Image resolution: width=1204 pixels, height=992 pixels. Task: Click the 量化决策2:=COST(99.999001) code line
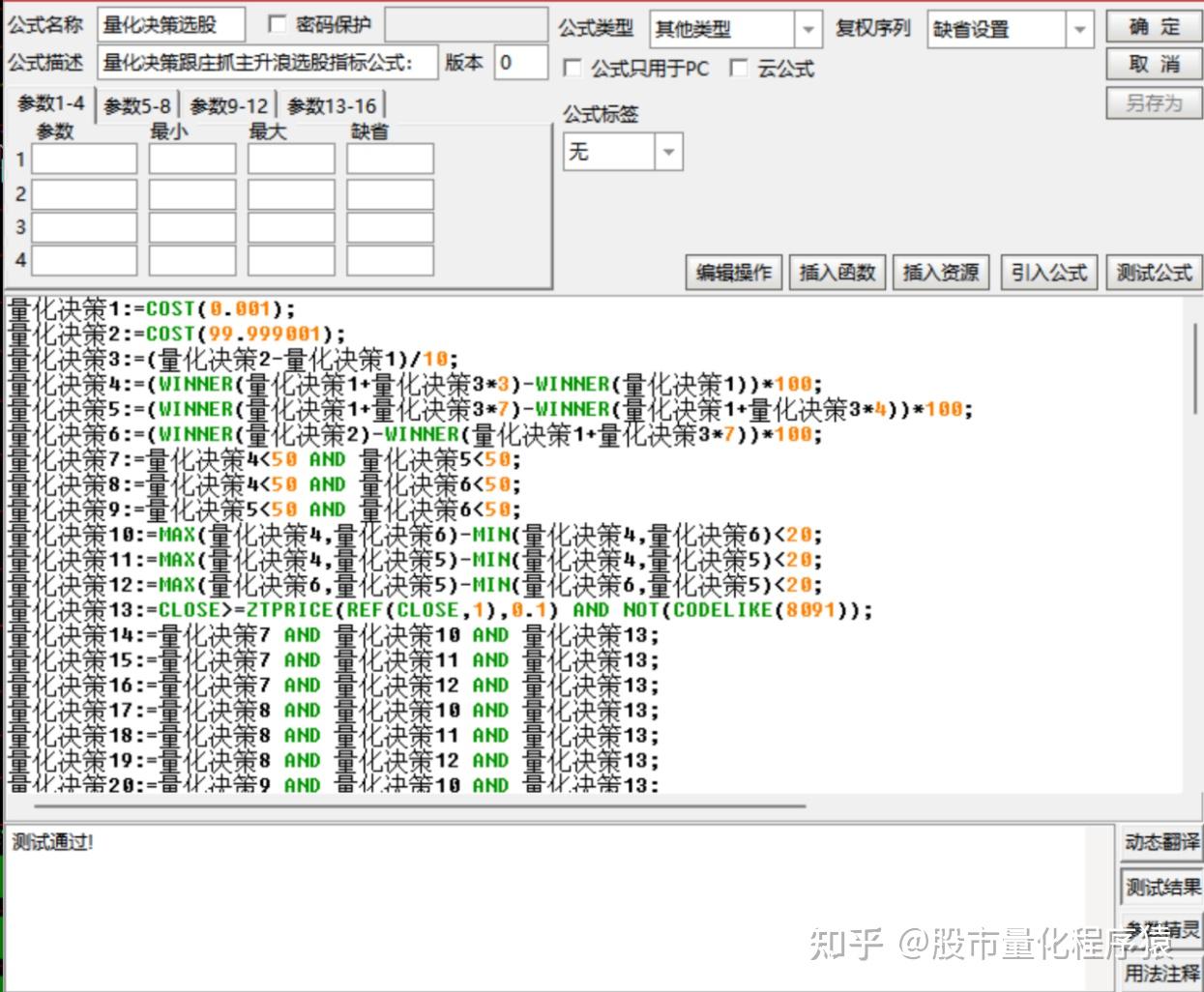(x=177, y=334)
